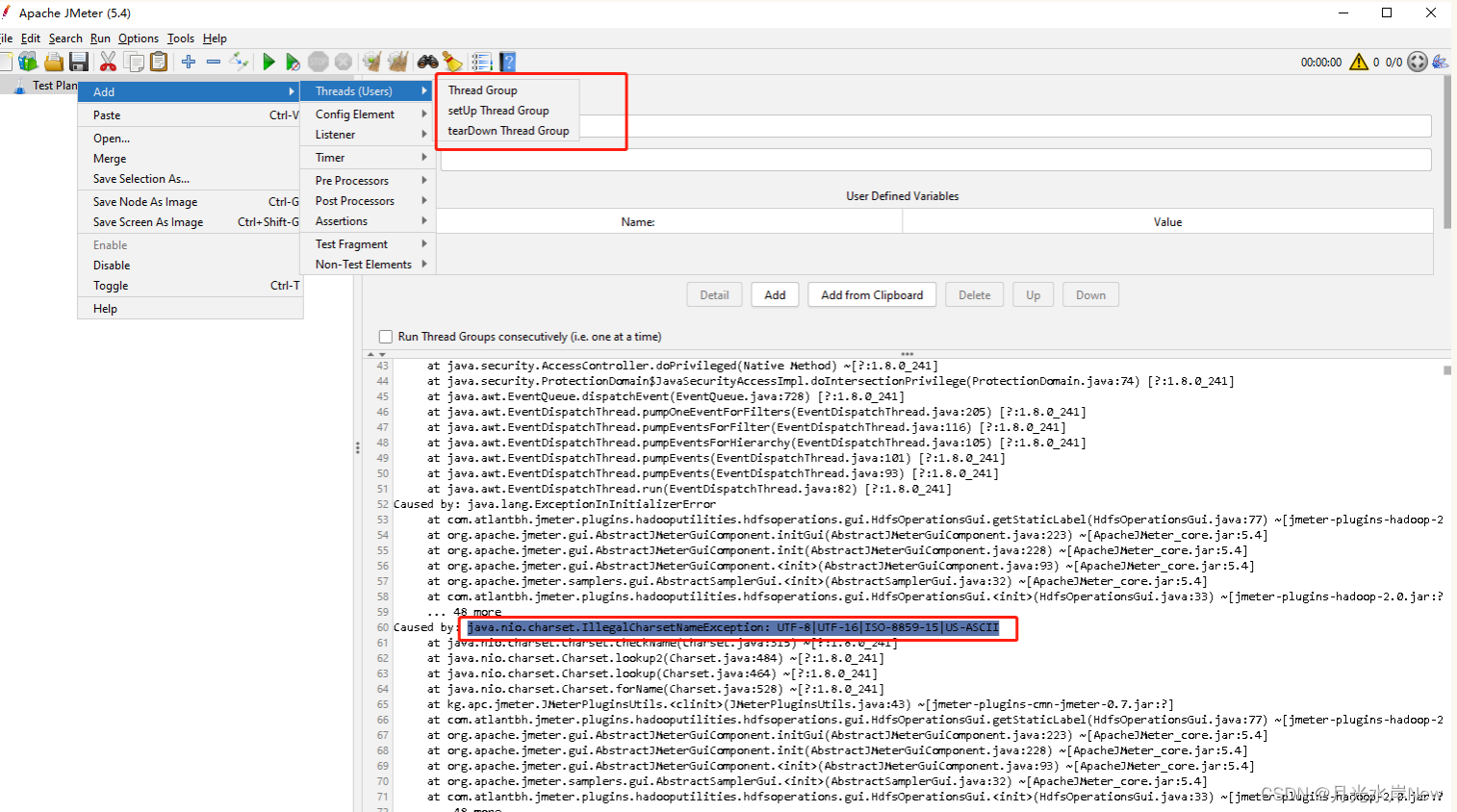The height and width of the screenshot is (812, 1457).
Task: Click the Clear broom icon
Action: tap(372, 62)
